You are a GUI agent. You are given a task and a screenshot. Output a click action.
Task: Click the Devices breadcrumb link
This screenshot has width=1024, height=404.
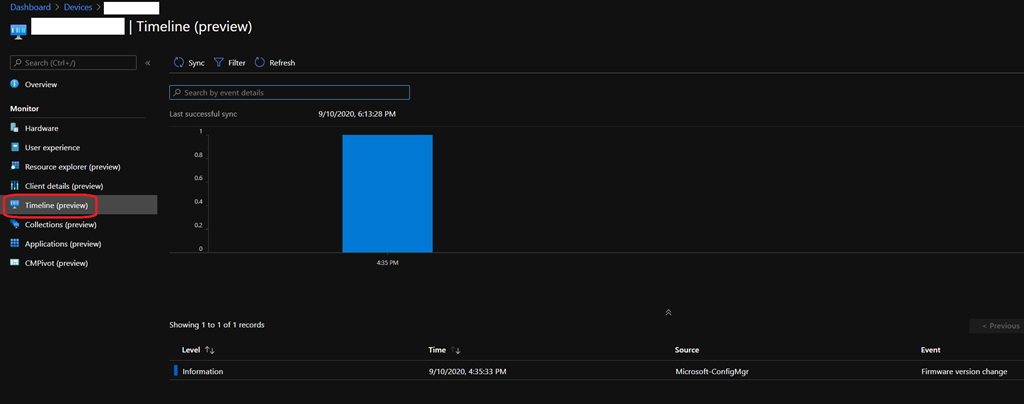click(x=80, y=8)
